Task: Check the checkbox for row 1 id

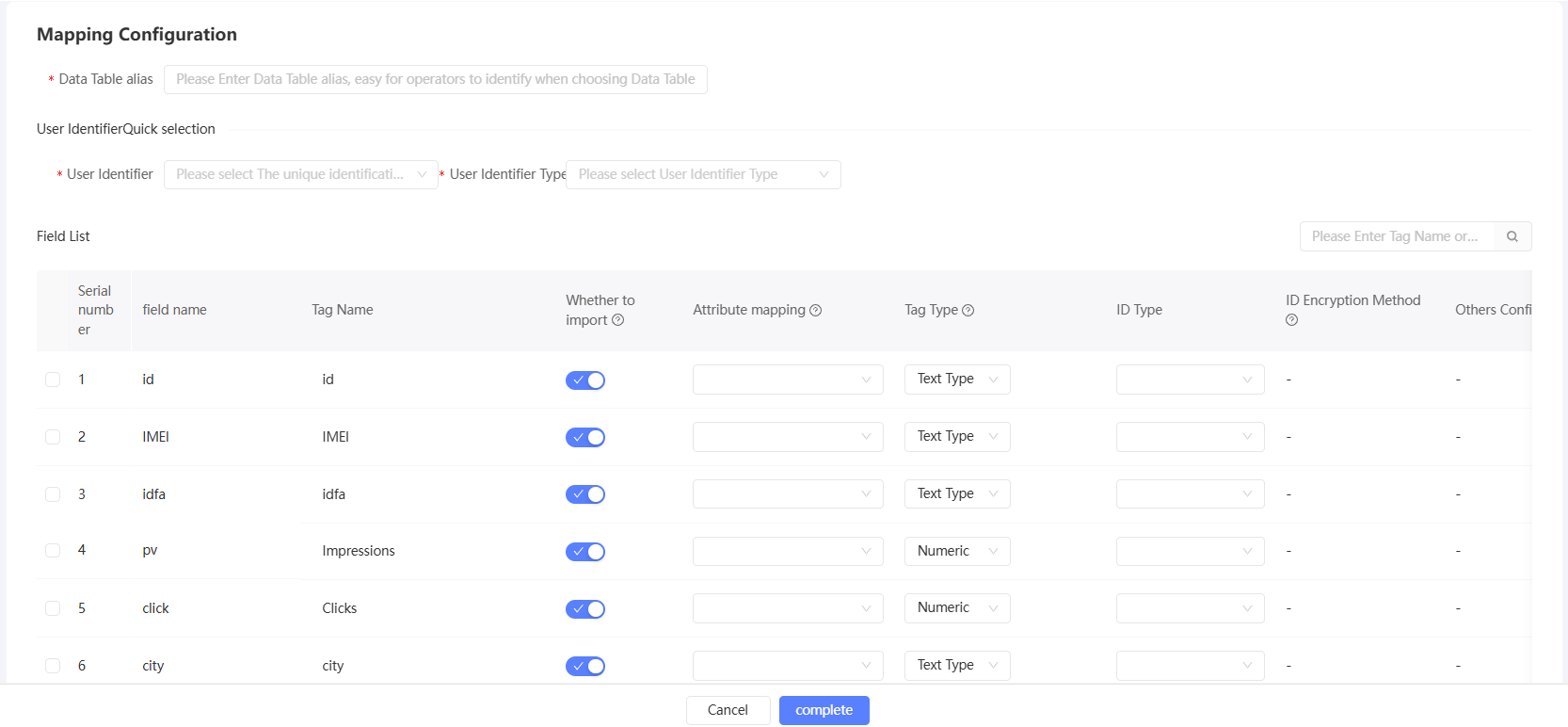Action: click(x=53, y=380)
